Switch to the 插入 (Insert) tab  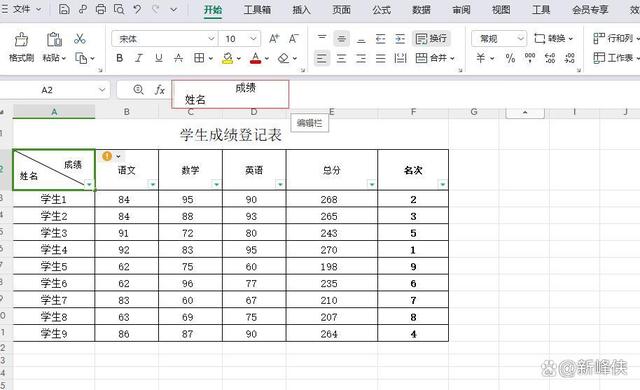(x=301, y=9)
